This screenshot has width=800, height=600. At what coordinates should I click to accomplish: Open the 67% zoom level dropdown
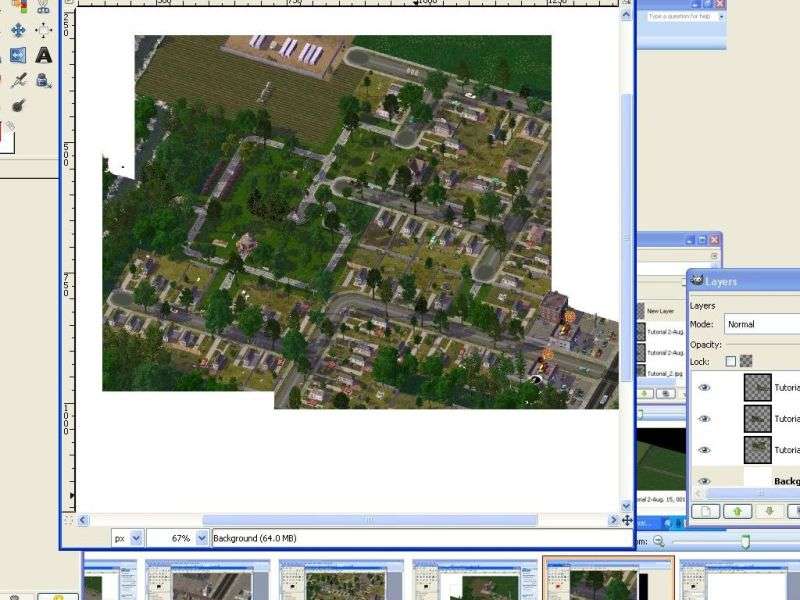click(202, 538)
